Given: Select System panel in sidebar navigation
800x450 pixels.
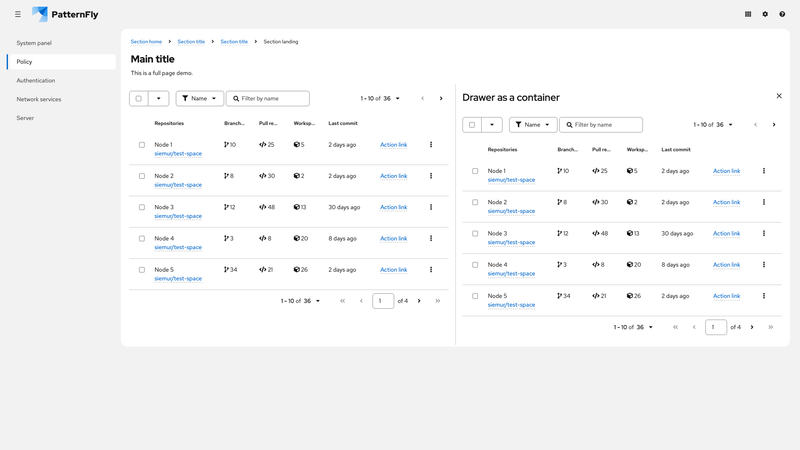Looking at the screenshot, I should [61, 43].
